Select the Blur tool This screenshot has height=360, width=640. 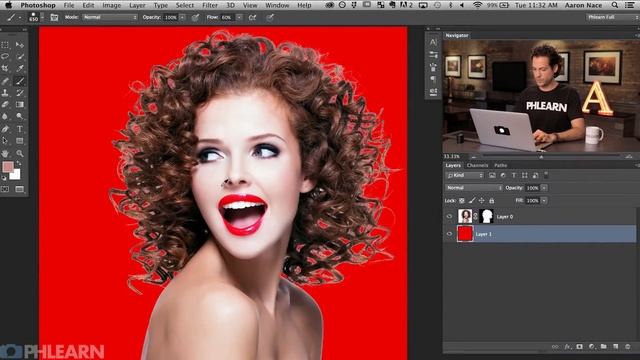(5, 116)
